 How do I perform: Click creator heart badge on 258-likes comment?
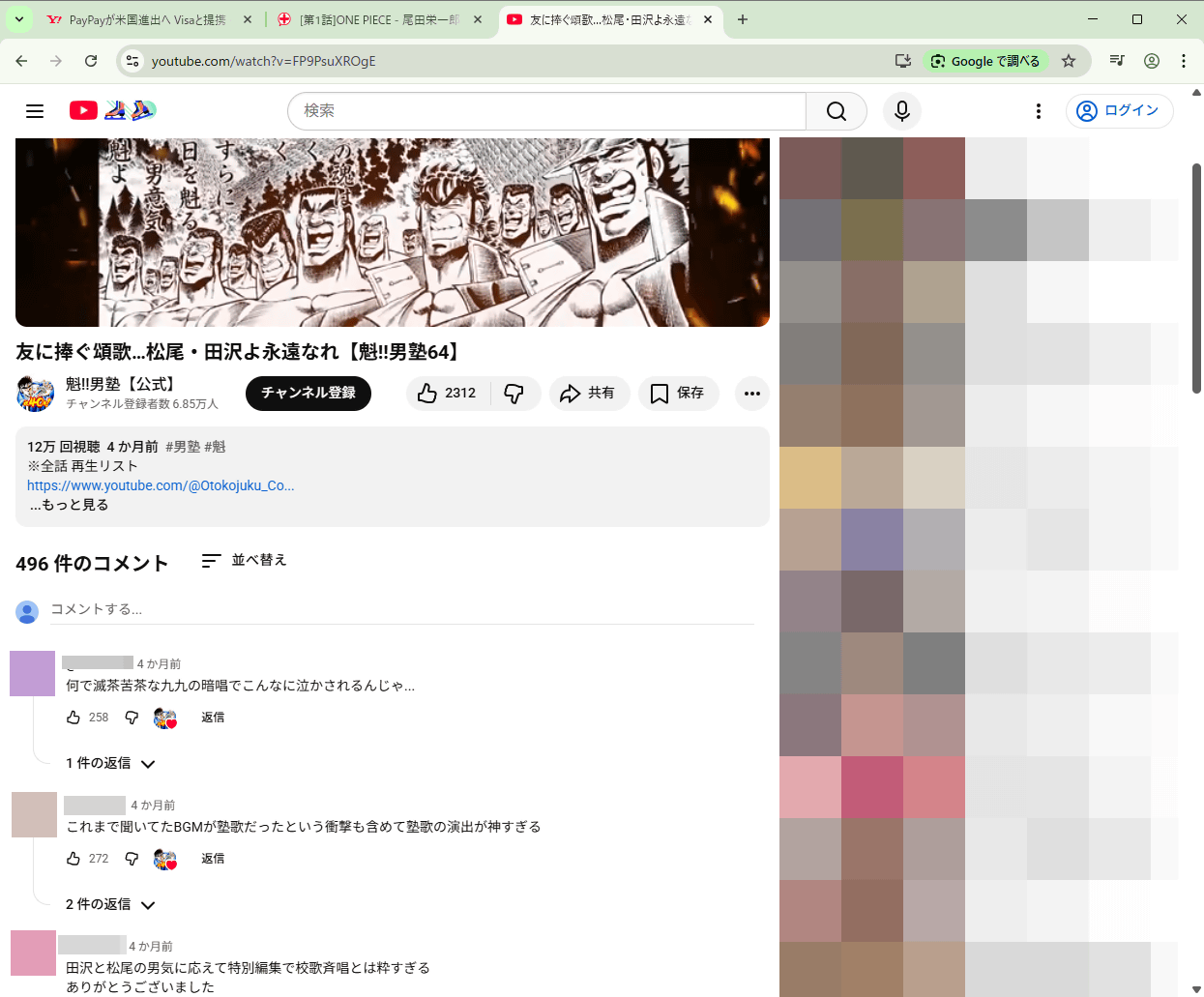165,718
